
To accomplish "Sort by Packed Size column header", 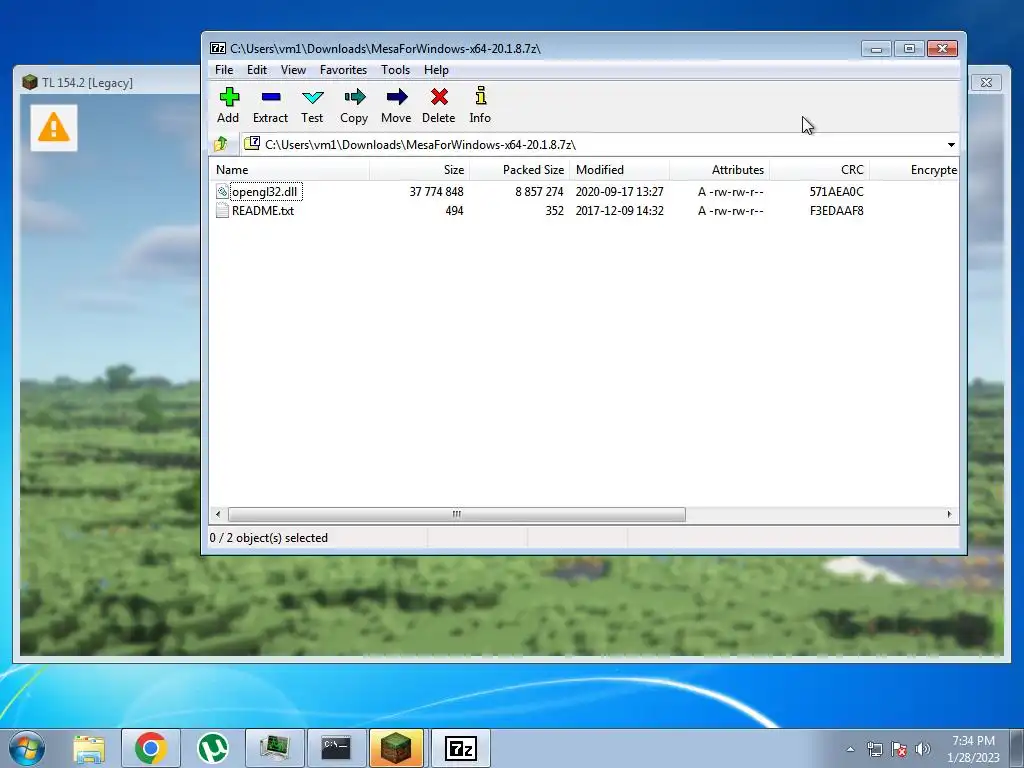I will point(519,170).
